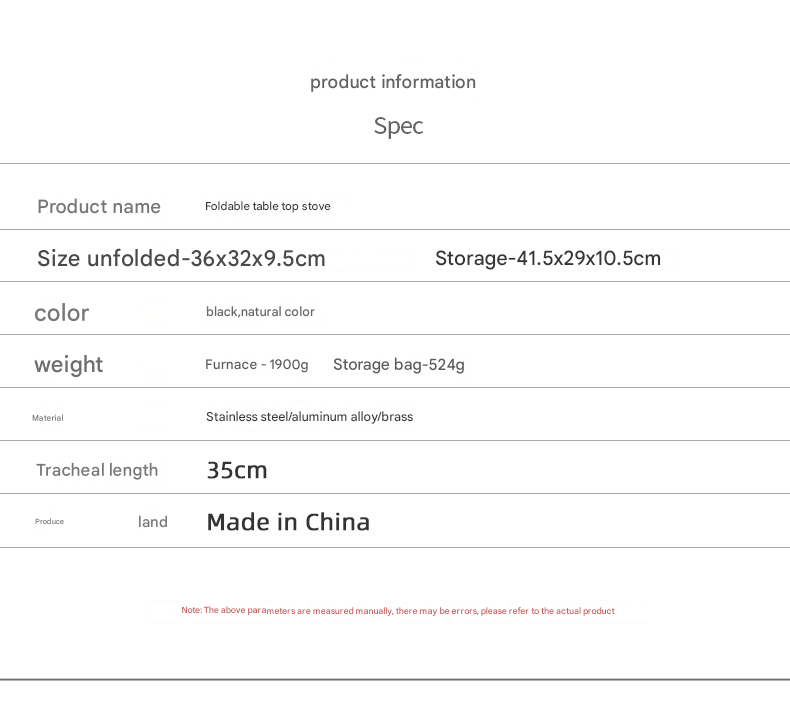Click the 'Furnace - 1900g' weight value
The image size is (790, 703).
[256, 365]
